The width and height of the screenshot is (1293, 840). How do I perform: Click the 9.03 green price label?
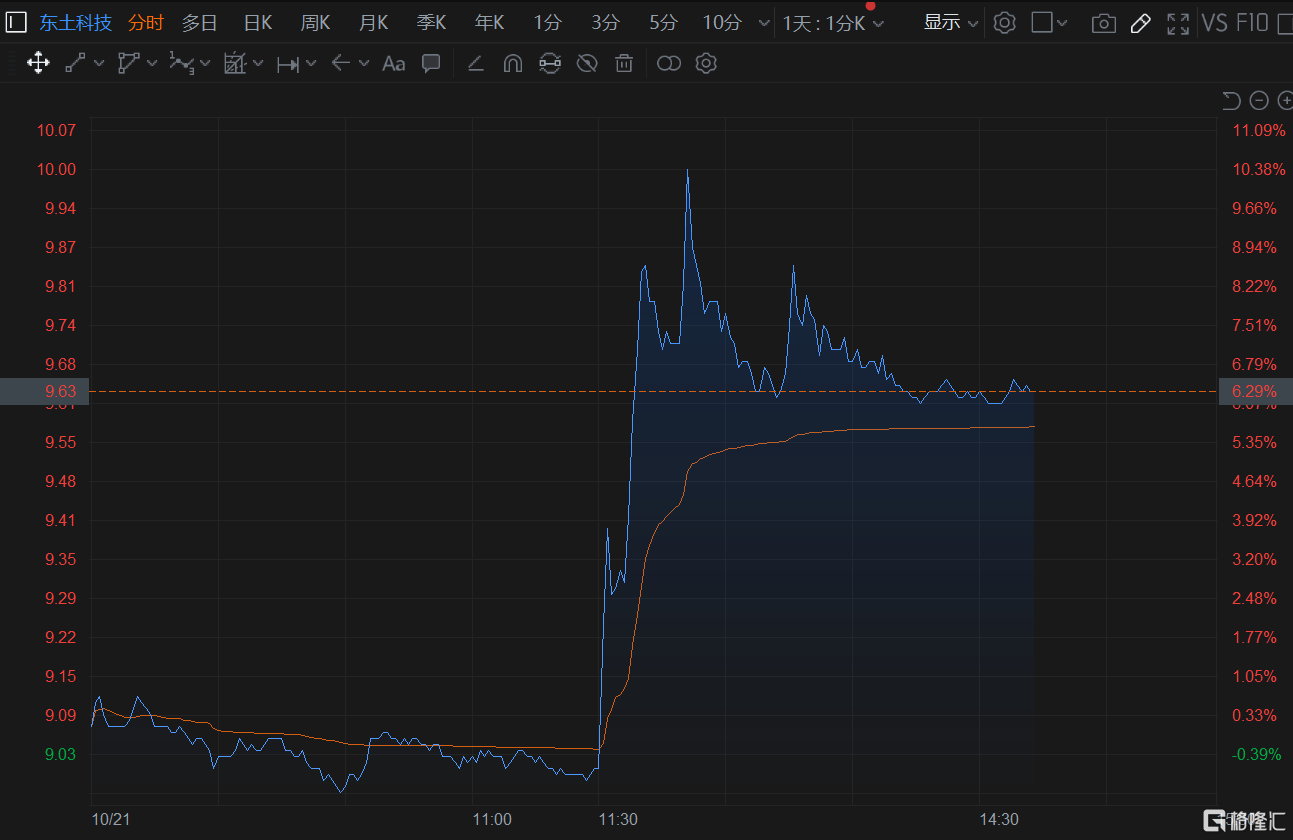point(61,754)
